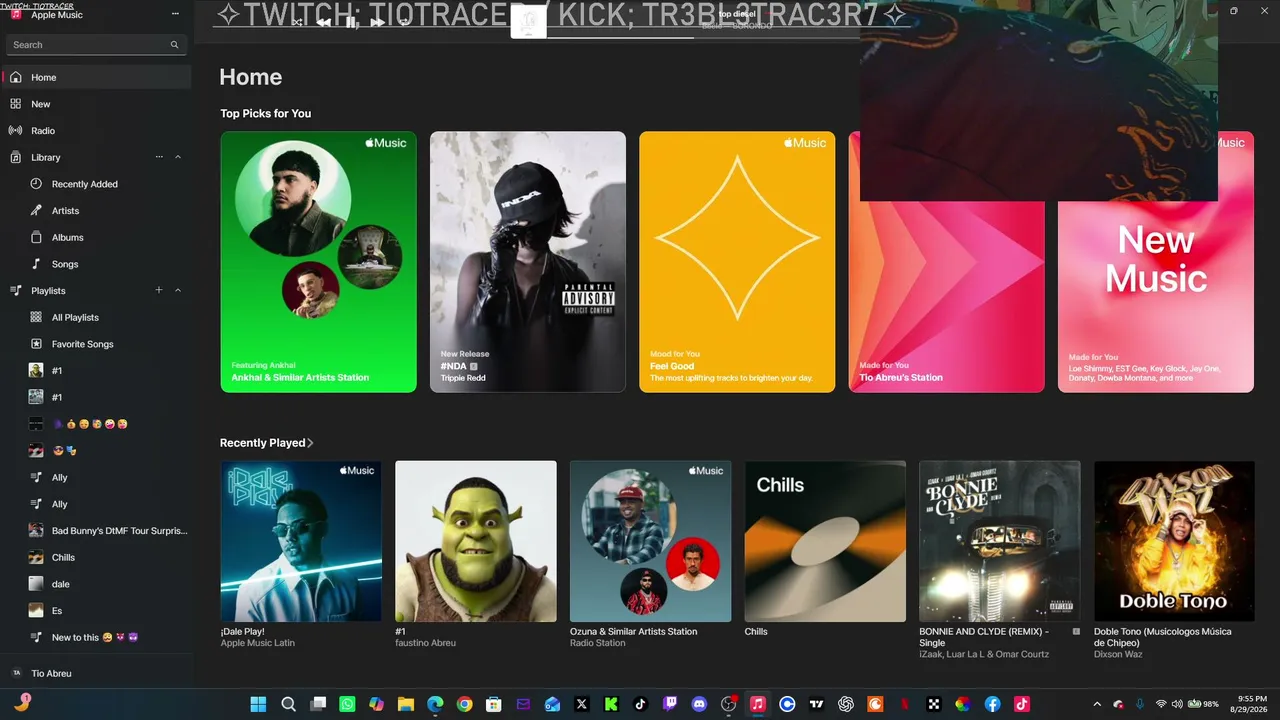The image size is (1280, 720).
Task: Click the Recently Played heading
Action: click(x=262, y=443)
